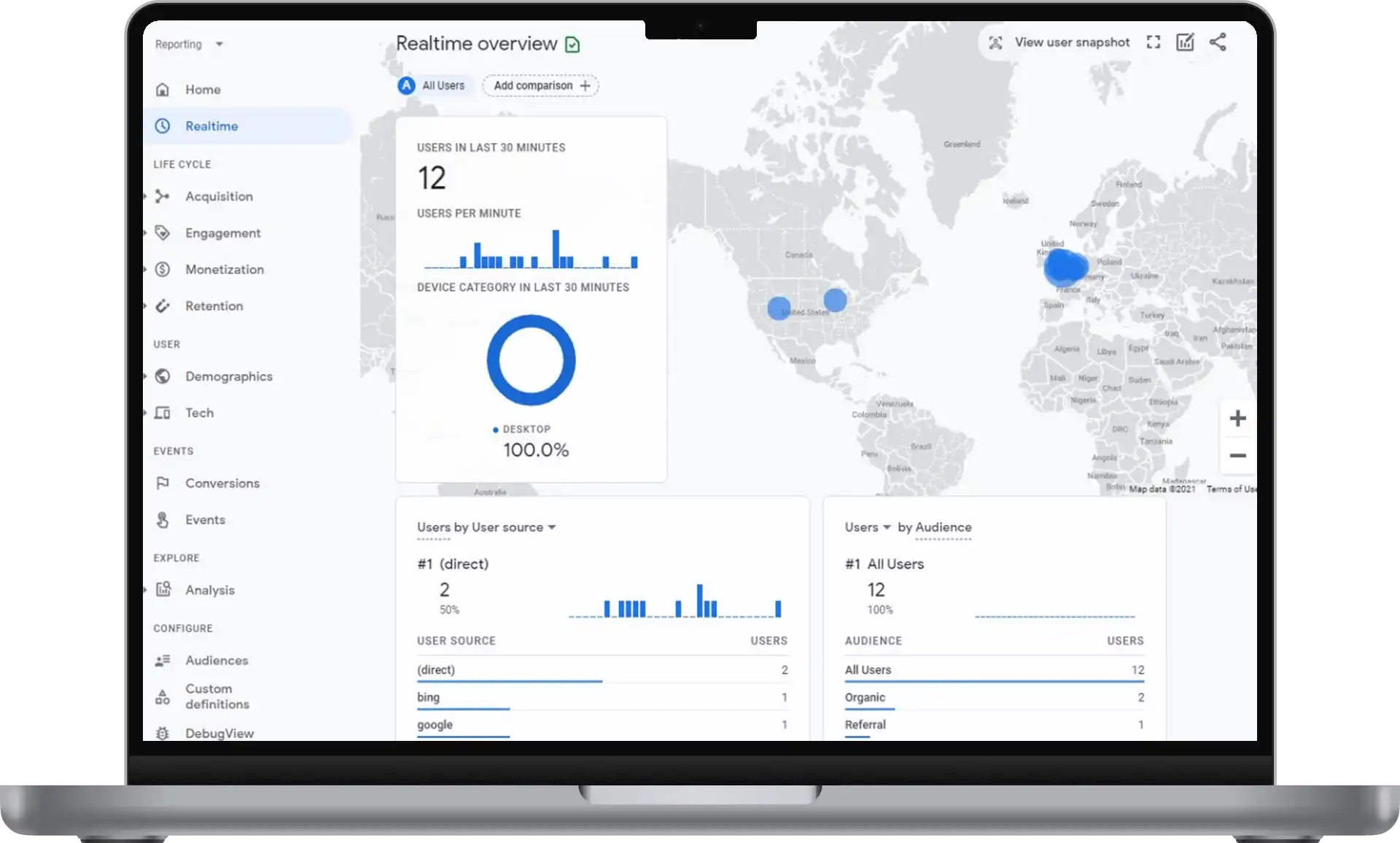This screenshot has height=843, width=1400.
Task: Click the Custom definitions shapes icon
Action: click(163, 696)
